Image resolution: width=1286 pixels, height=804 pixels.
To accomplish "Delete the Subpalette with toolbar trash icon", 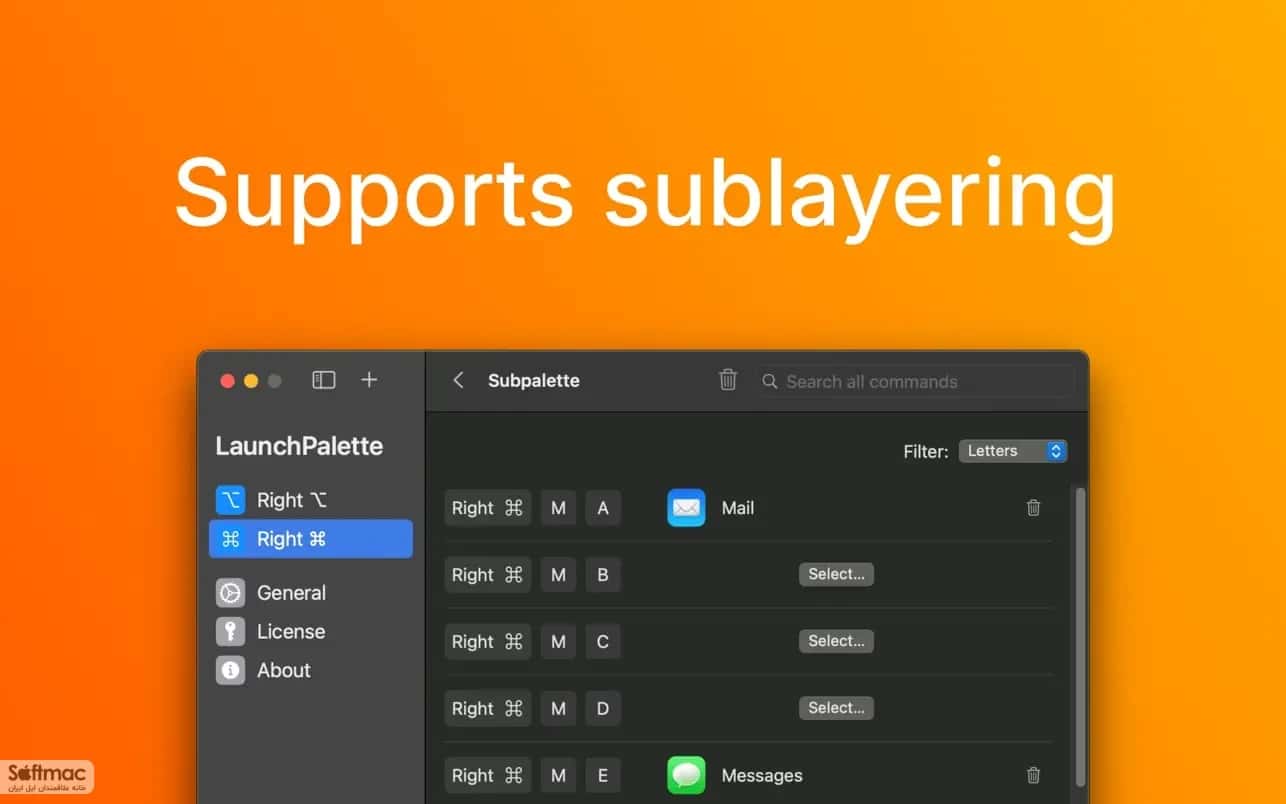I will (x=728, y=380).
